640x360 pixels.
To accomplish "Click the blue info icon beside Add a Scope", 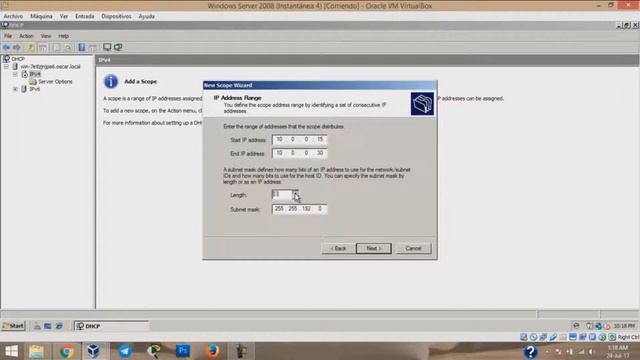I will [111, 82].
